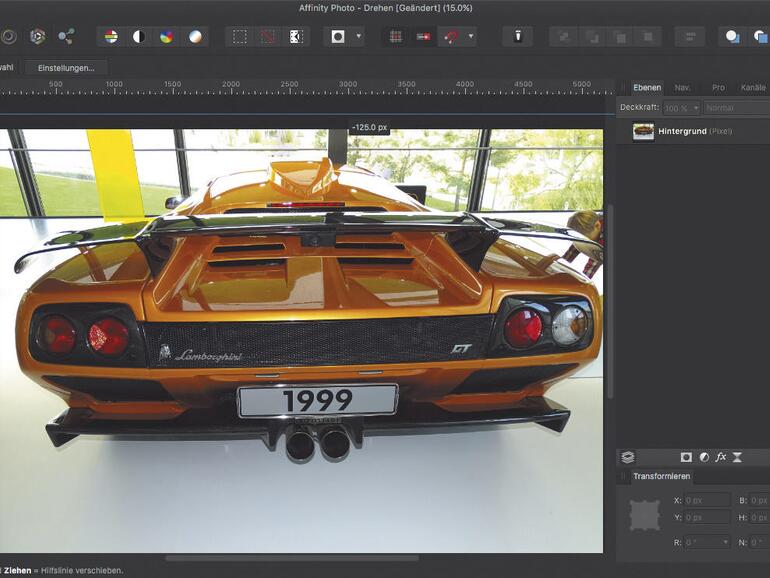770x578 pixels.
Task: Open the snapping options dropdown arrow
Action: point(471,37)
